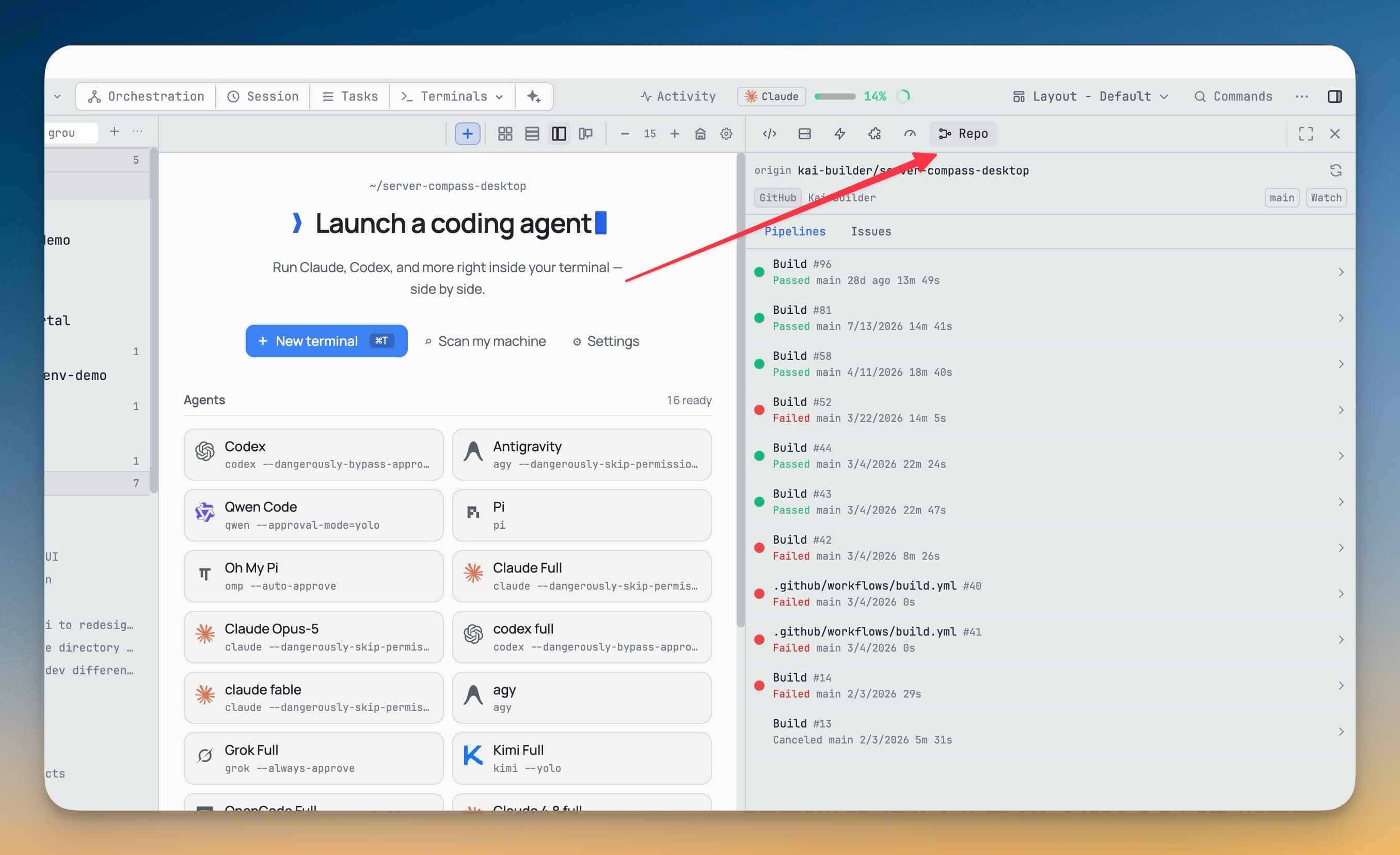
Task: Switch to the Pipelines tab
Action: [x=794, y=231]
